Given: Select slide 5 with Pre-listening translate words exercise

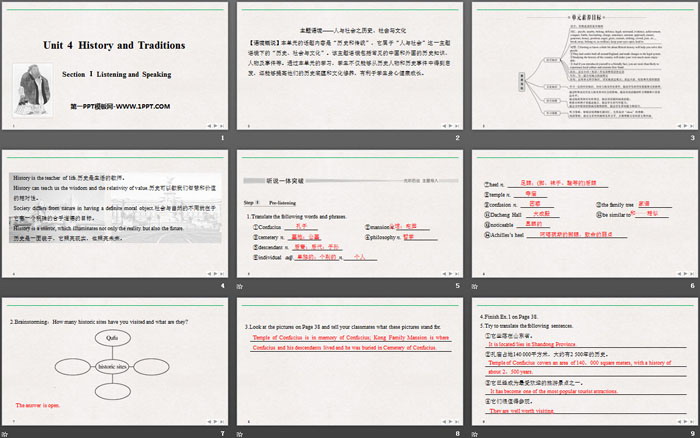Looking at the screenshot, I should pos(350,214).
